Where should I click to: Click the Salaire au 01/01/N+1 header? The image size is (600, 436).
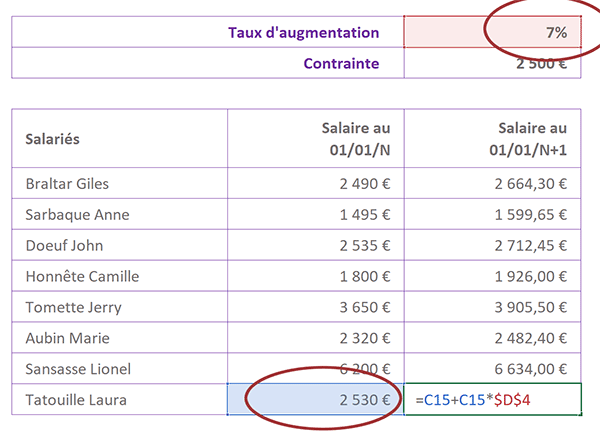492,139
